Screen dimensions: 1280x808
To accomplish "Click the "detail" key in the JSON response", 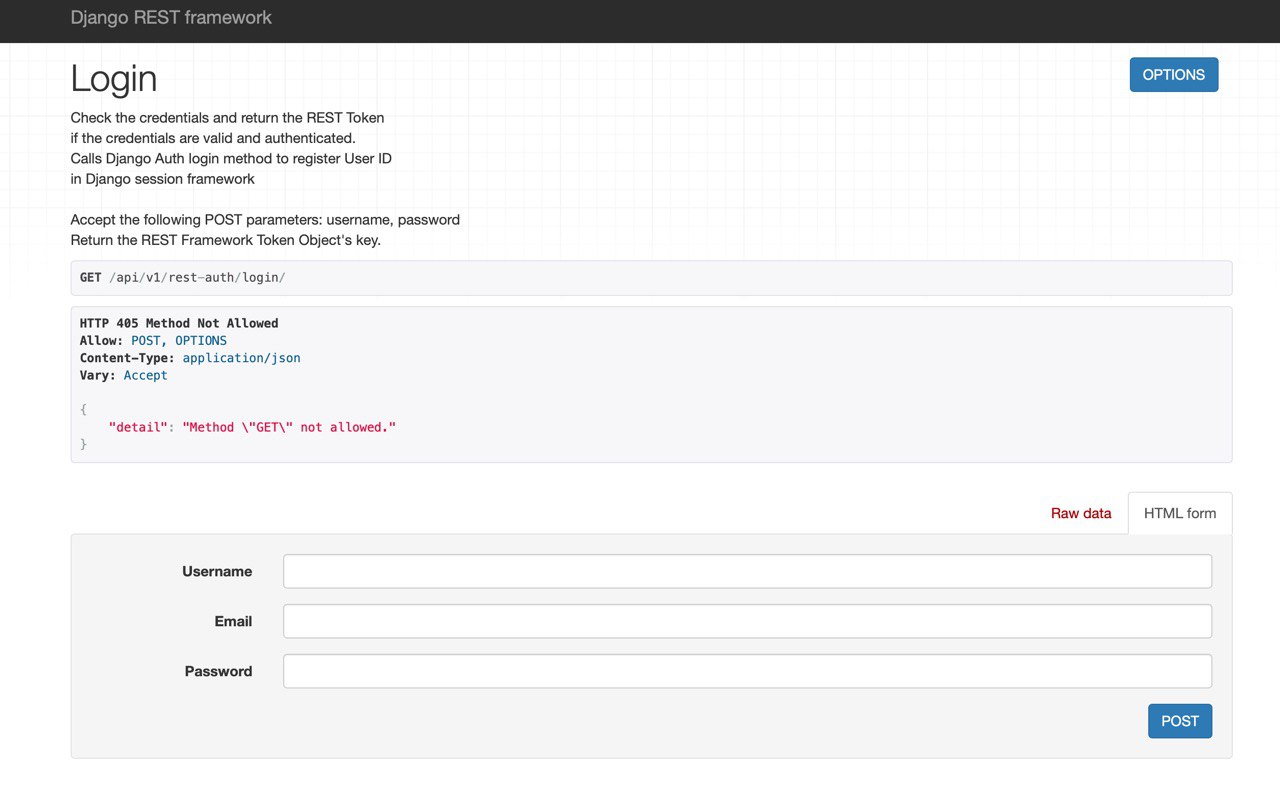I will tap(137, 427).
